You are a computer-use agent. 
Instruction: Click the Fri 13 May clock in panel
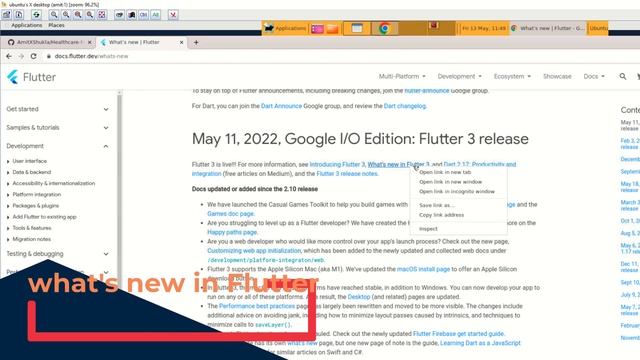(x=484, y=28)
